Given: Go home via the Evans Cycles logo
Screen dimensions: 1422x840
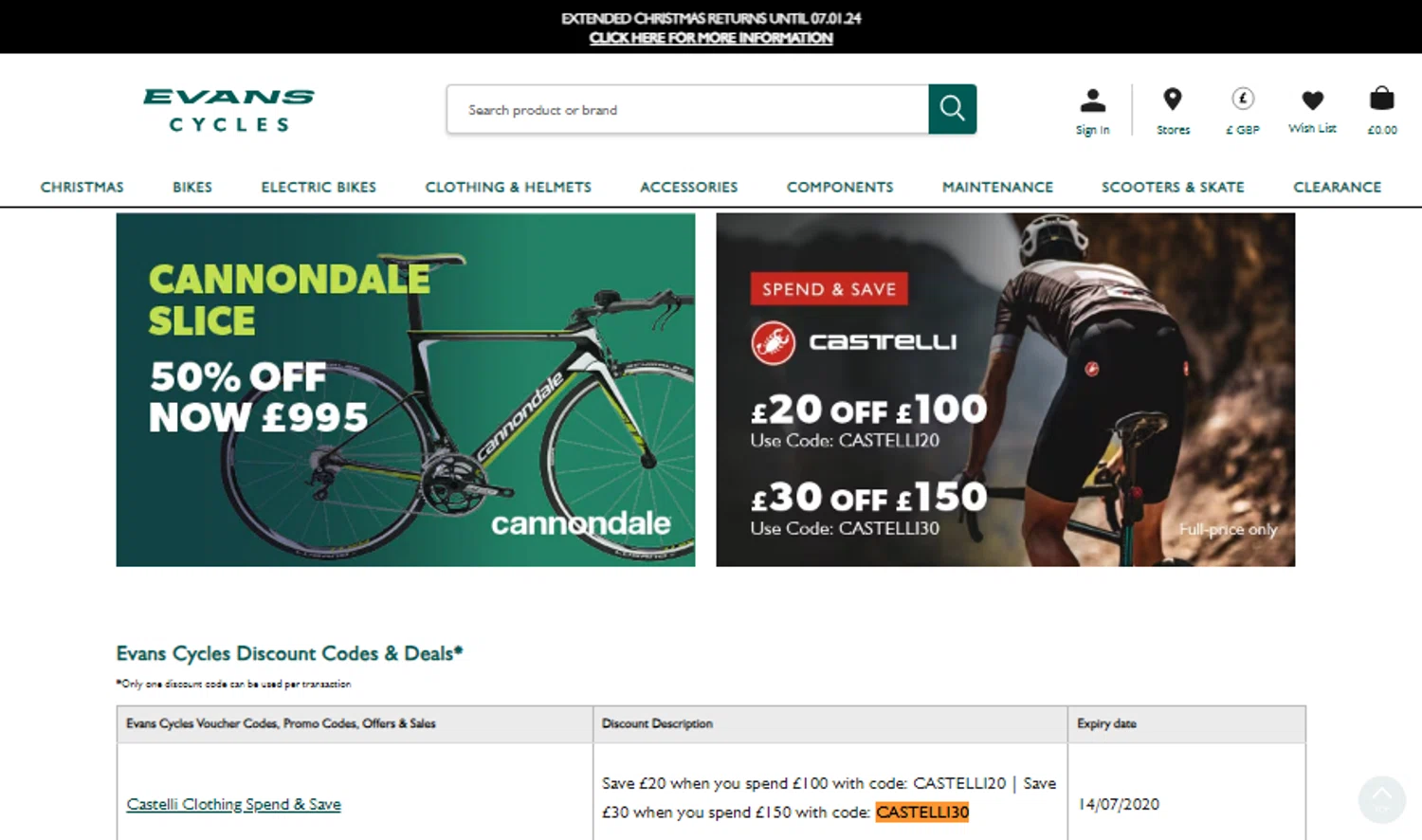Looking at the screenshot, I should tap(228, 110).
